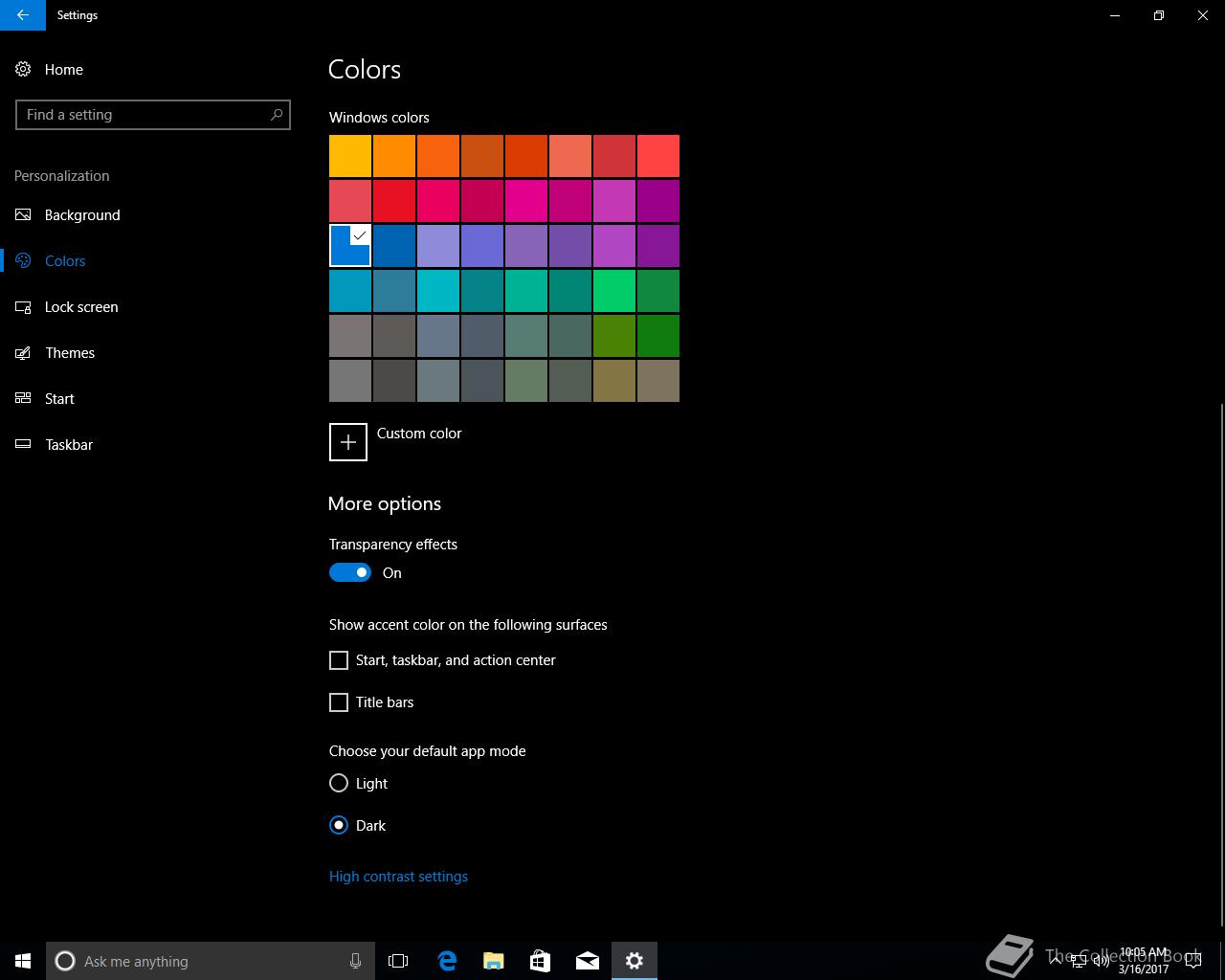This screenshot has width=1225, height=980.
Task: Select Light default app mode
Action: point(339,783)
